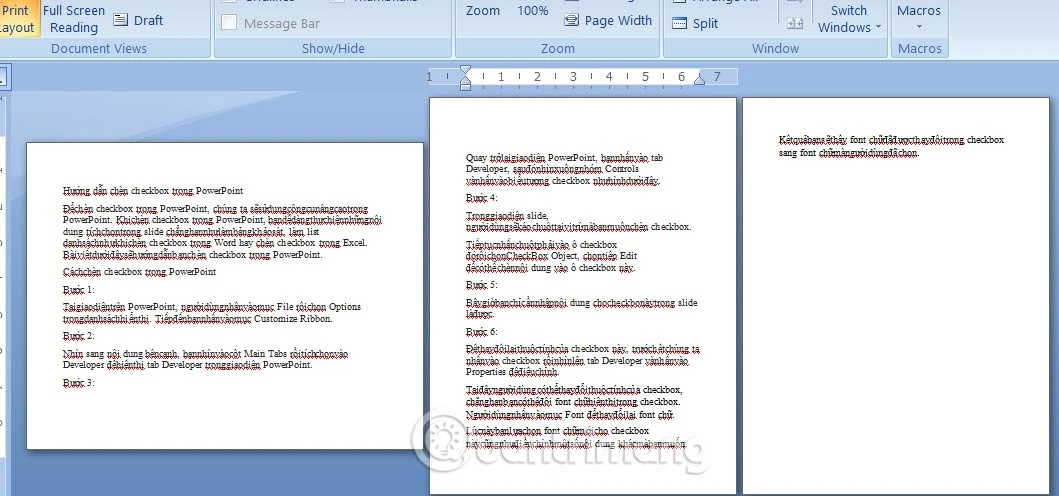This screenshot has width=1059, height=496.
Task: Switch to Draft view
Action: pyautogui.click(x=138, y=20)
